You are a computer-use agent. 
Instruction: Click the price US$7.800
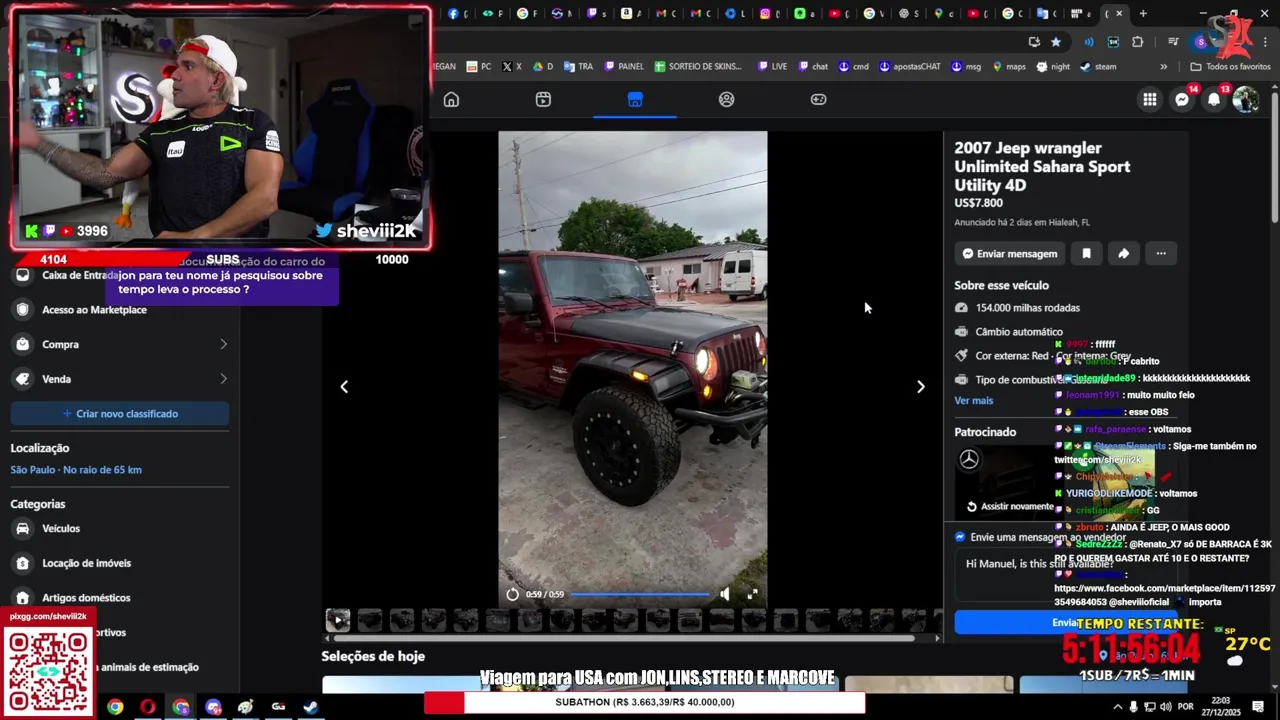point(978,203)
